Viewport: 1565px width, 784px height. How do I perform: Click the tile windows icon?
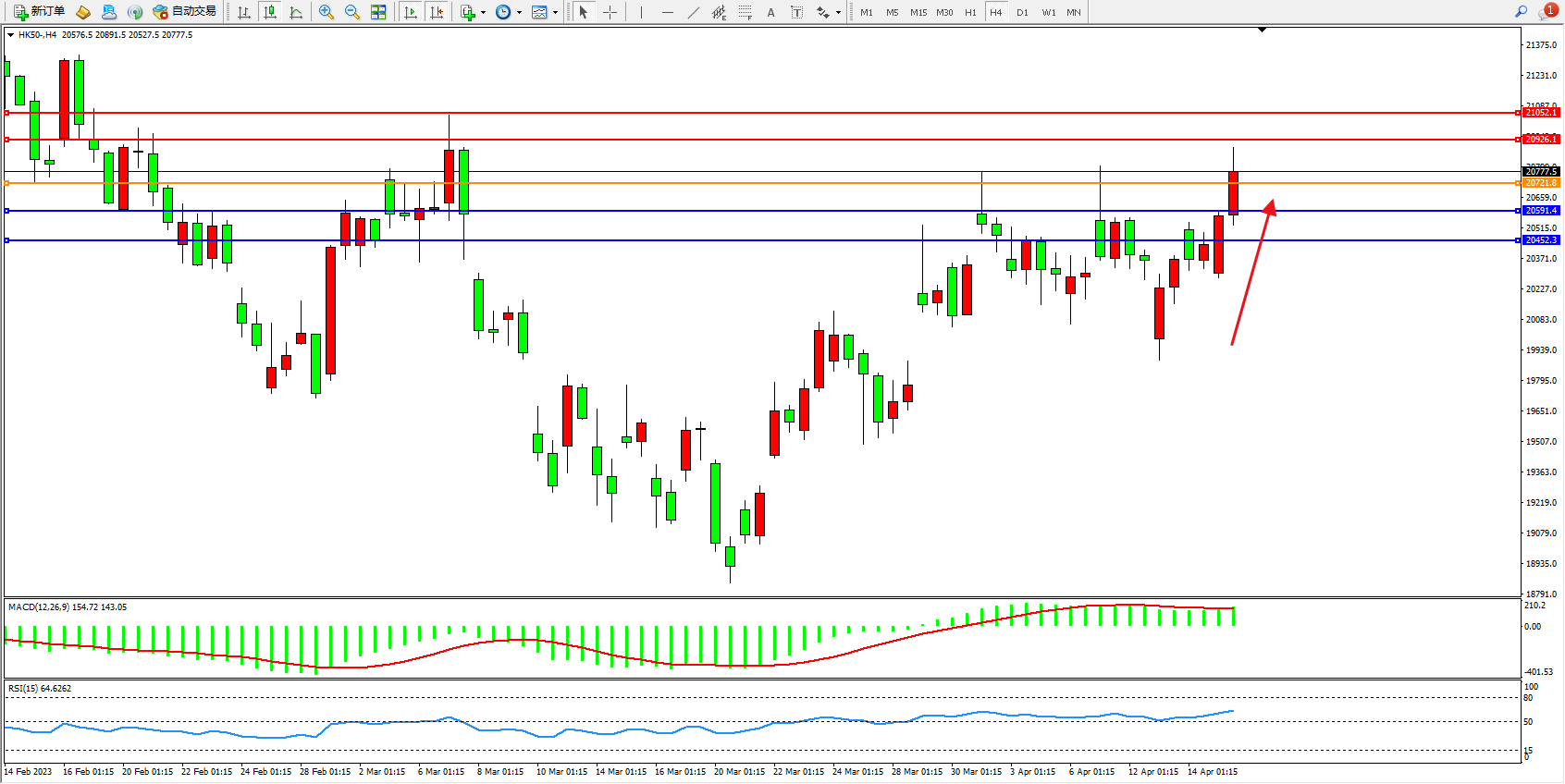point(378,12)
